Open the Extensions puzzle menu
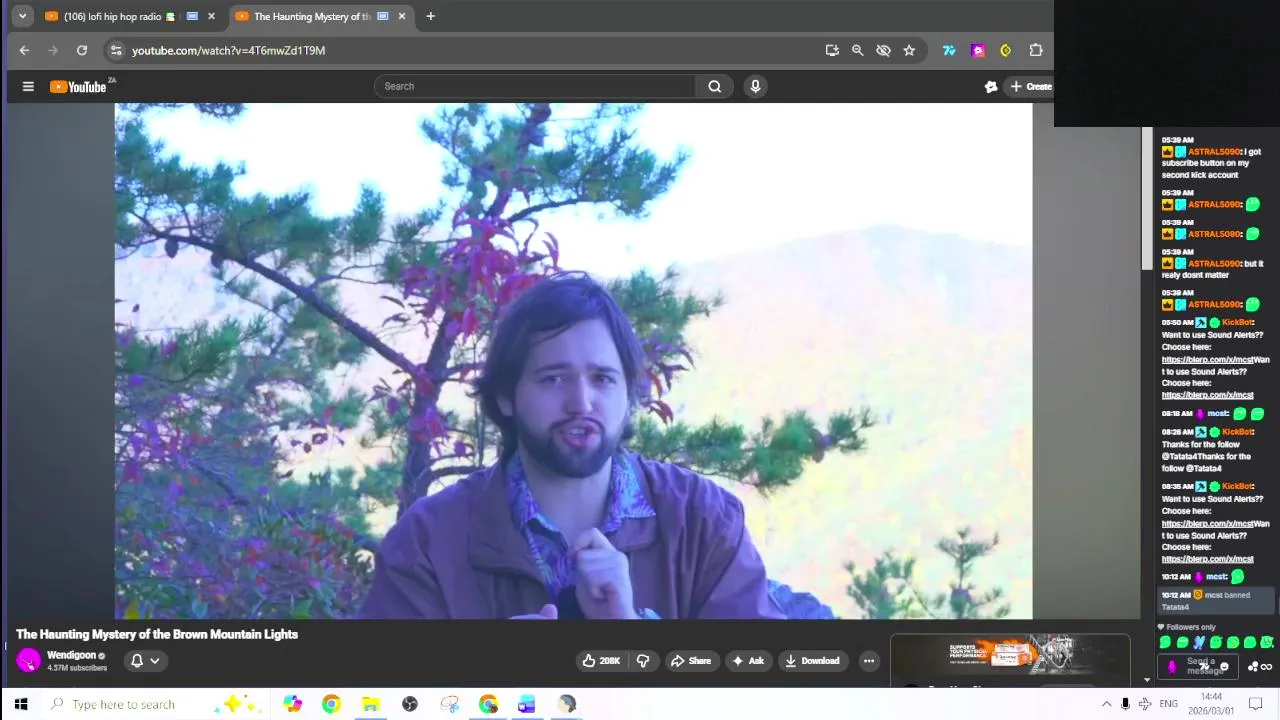Image resolution: width=1280 pixels, height=720 pixels. [x=1036, y=50]
